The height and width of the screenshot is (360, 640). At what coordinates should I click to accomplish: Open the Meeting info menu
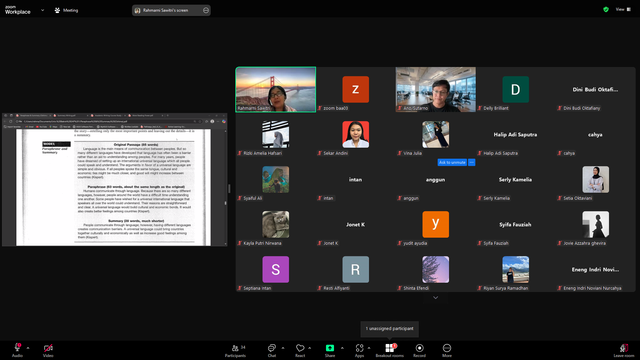pos(66,10)
